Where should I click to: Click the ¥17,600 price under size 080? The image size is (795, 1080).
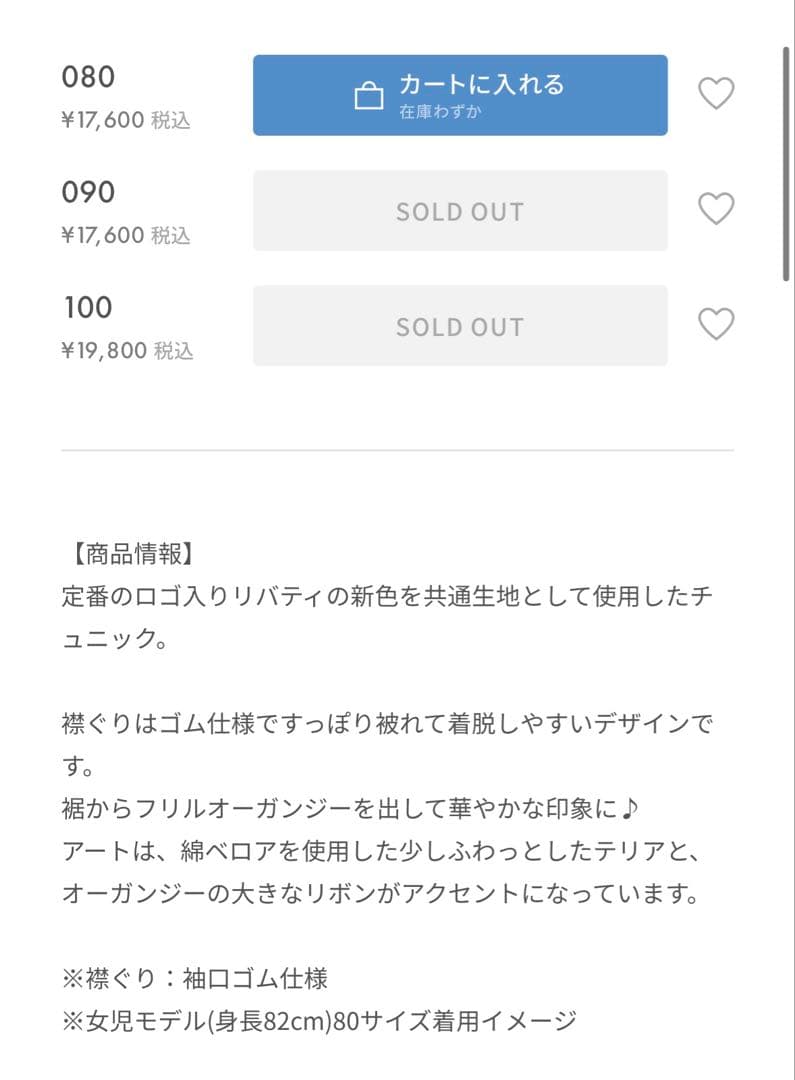coord(103,121)
